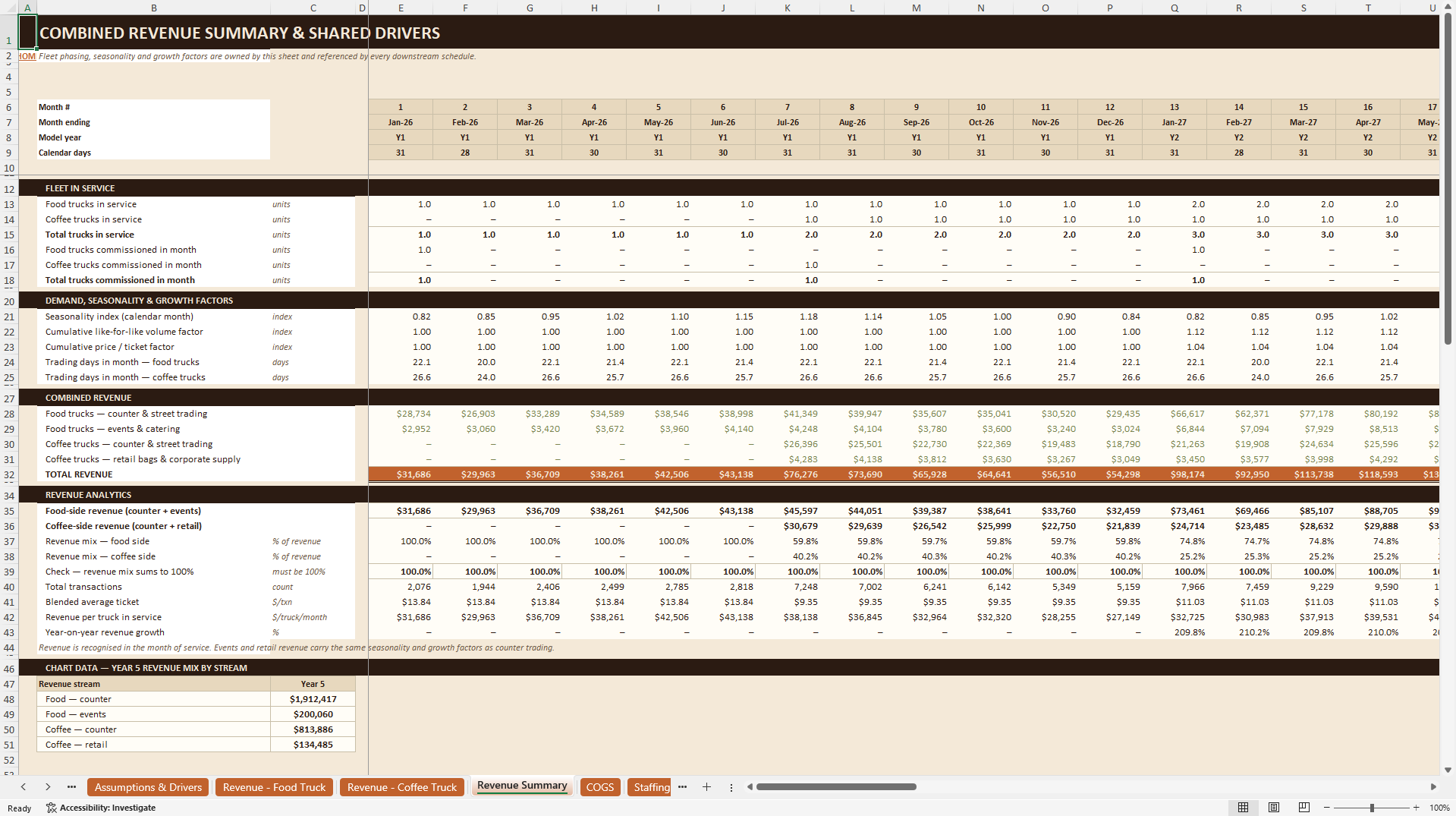Select Year-on-year growth value 209.8% in Jan-27

1175,632
